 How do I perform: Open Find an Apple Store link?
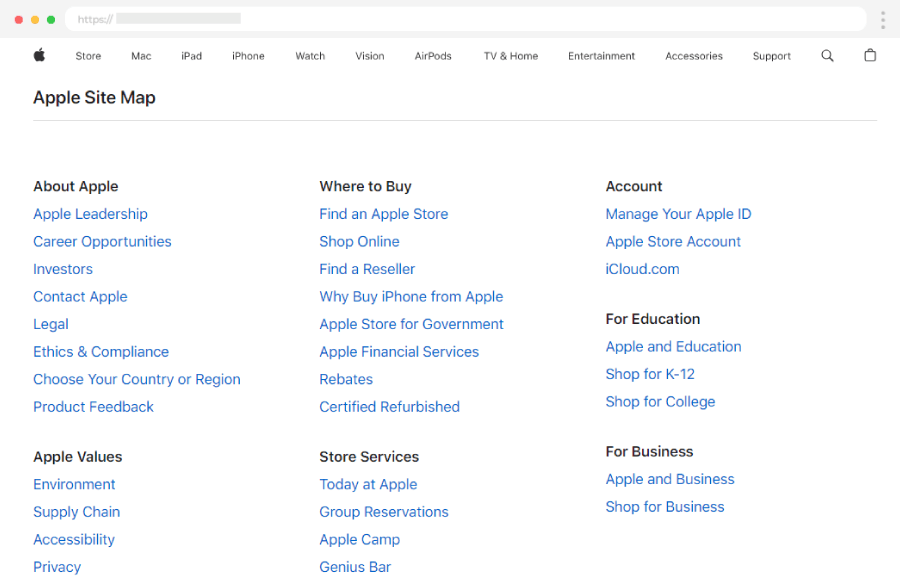coord(383,214)
